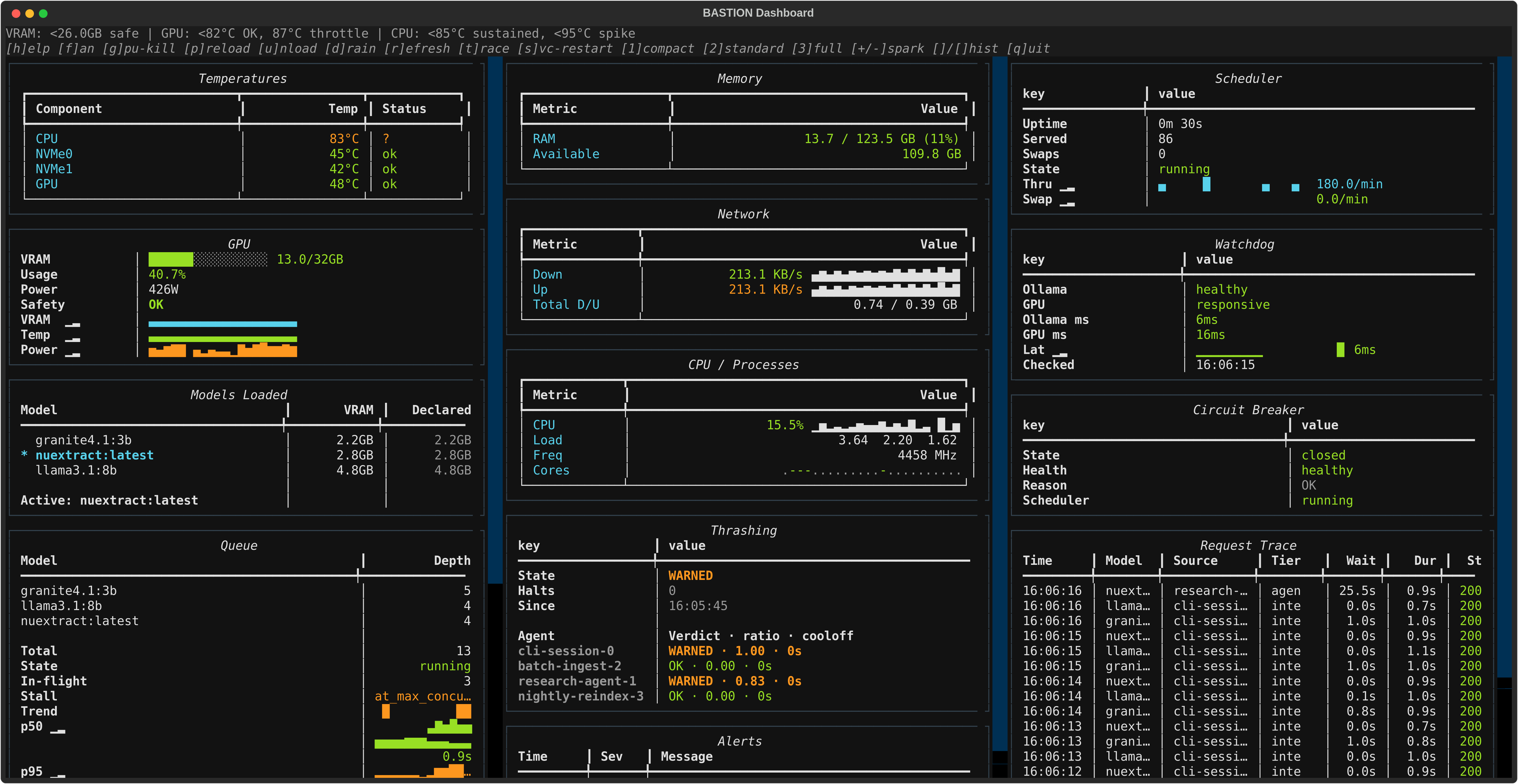Screen dimensions: 1518x784
Task: Click the Watchdog Ollama healthy value
Action: 1222,289
